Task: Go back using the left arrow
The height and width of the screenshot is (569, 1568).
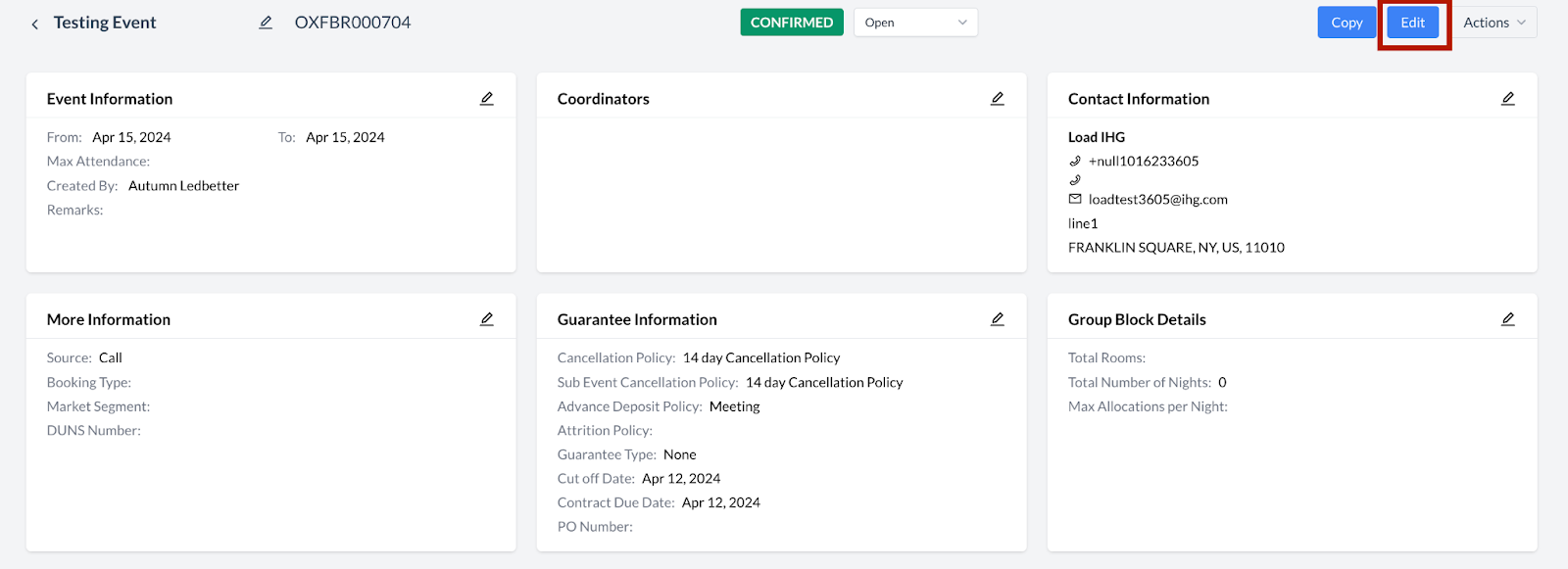Action: pyautogui.click(x=34, y=24)
